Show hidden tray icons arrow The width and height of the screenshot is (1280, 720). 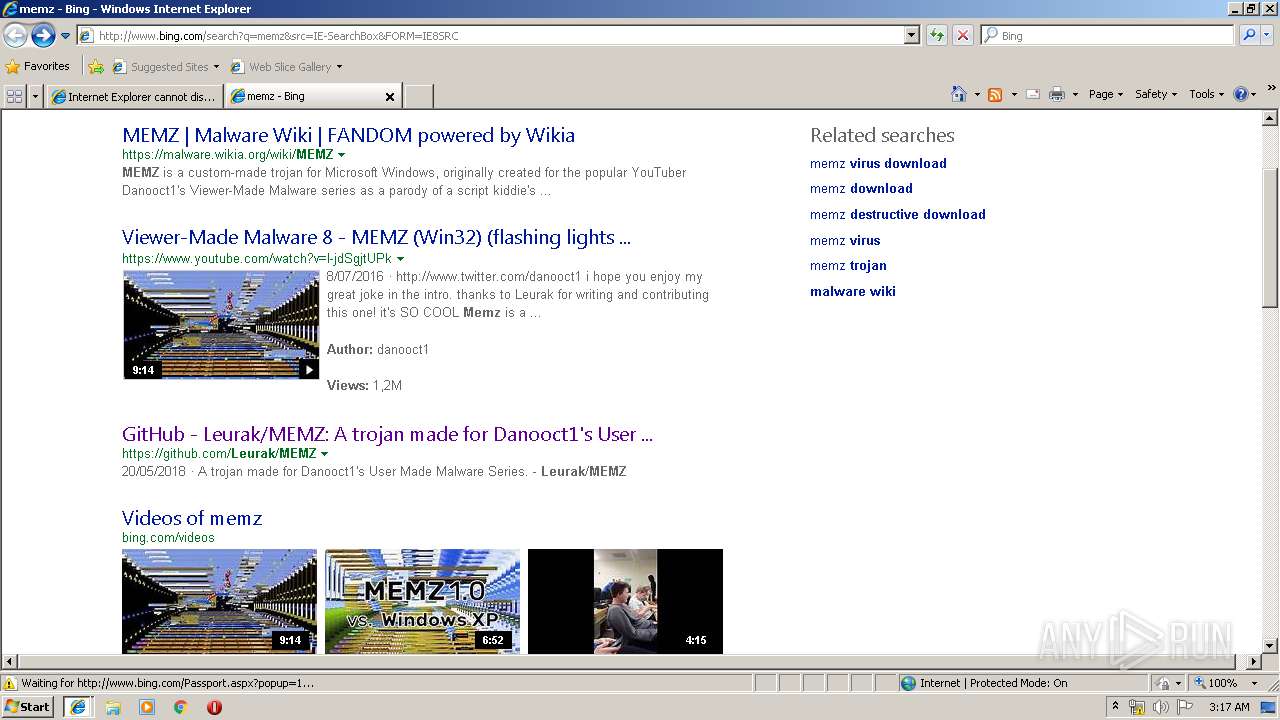click(x=1115, y=706)
